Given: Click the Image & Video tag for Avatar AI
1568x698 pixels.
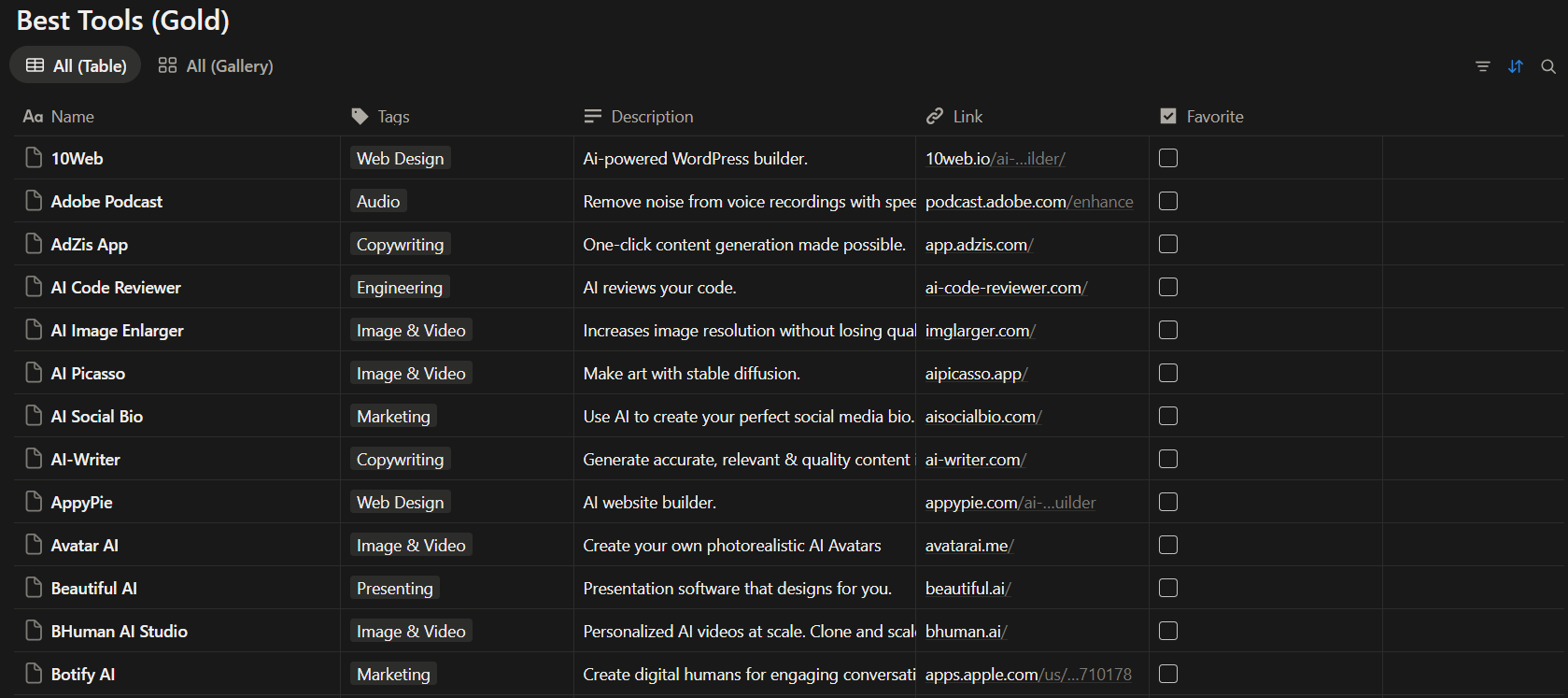Looking at the screenshot, I should 411,545.
